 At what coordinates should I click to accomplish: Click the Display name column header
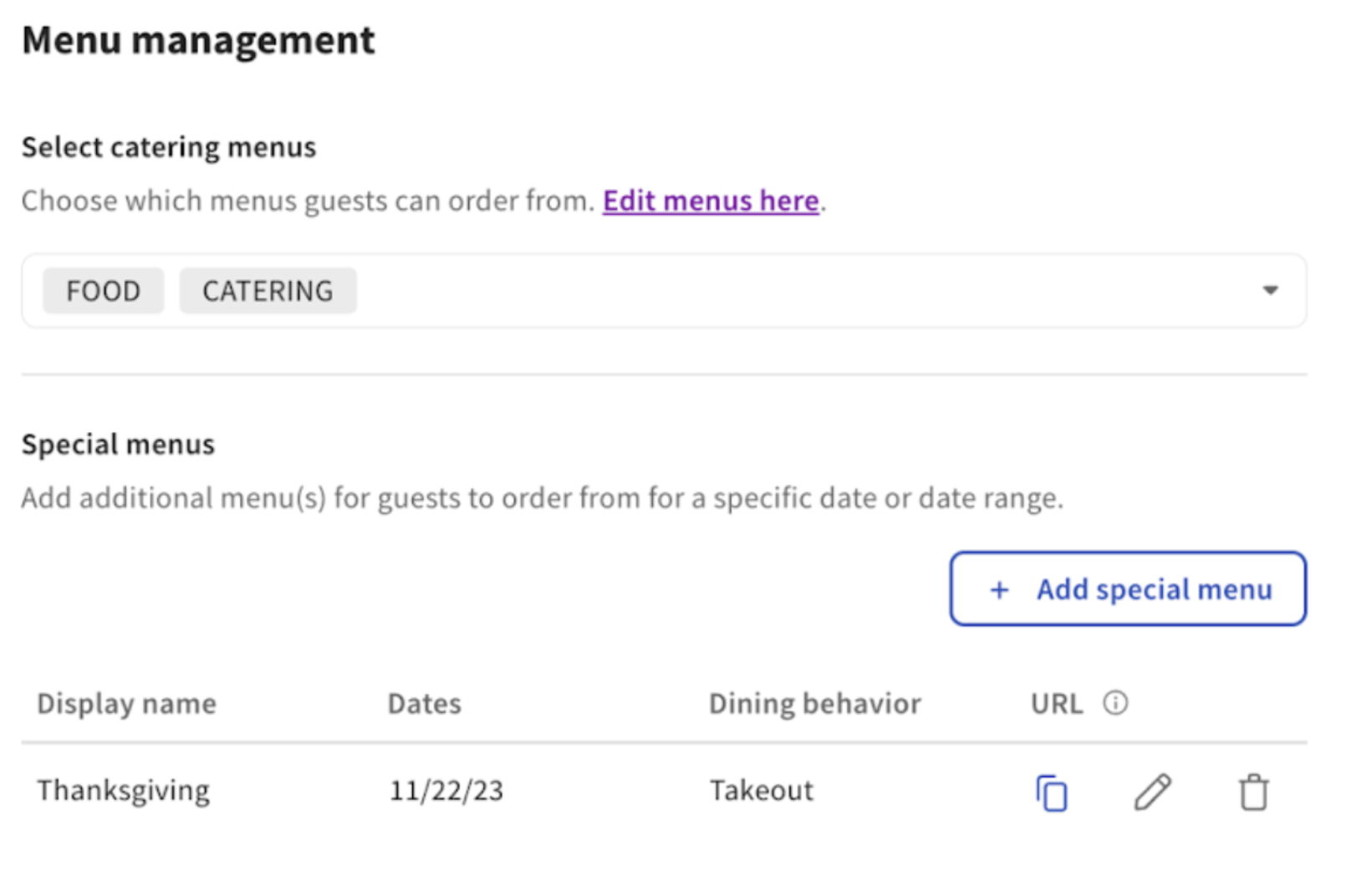coord(126,703)
